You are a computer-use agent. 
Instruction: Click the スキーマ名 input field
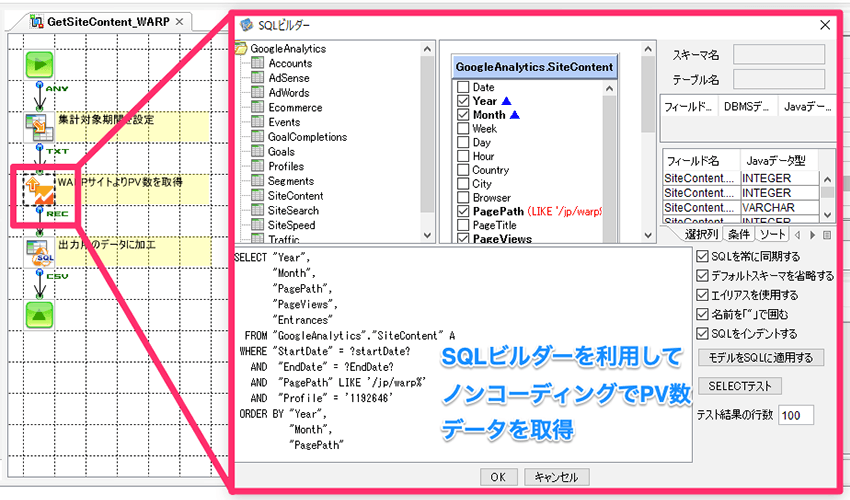(x=779, y=54)
